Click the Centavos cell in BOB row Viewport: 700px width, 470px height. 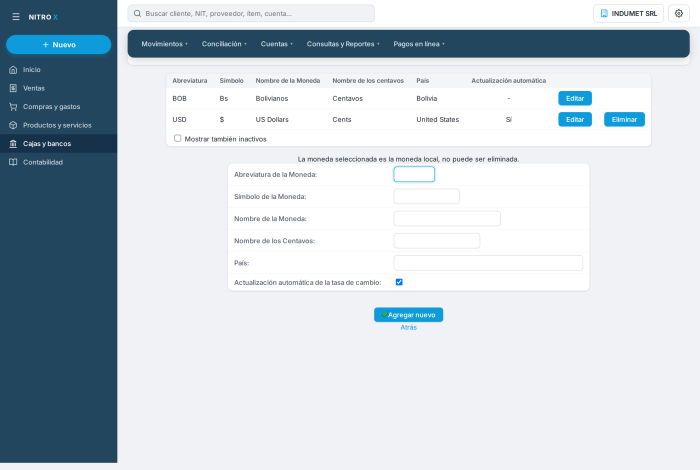pos(347,98)
